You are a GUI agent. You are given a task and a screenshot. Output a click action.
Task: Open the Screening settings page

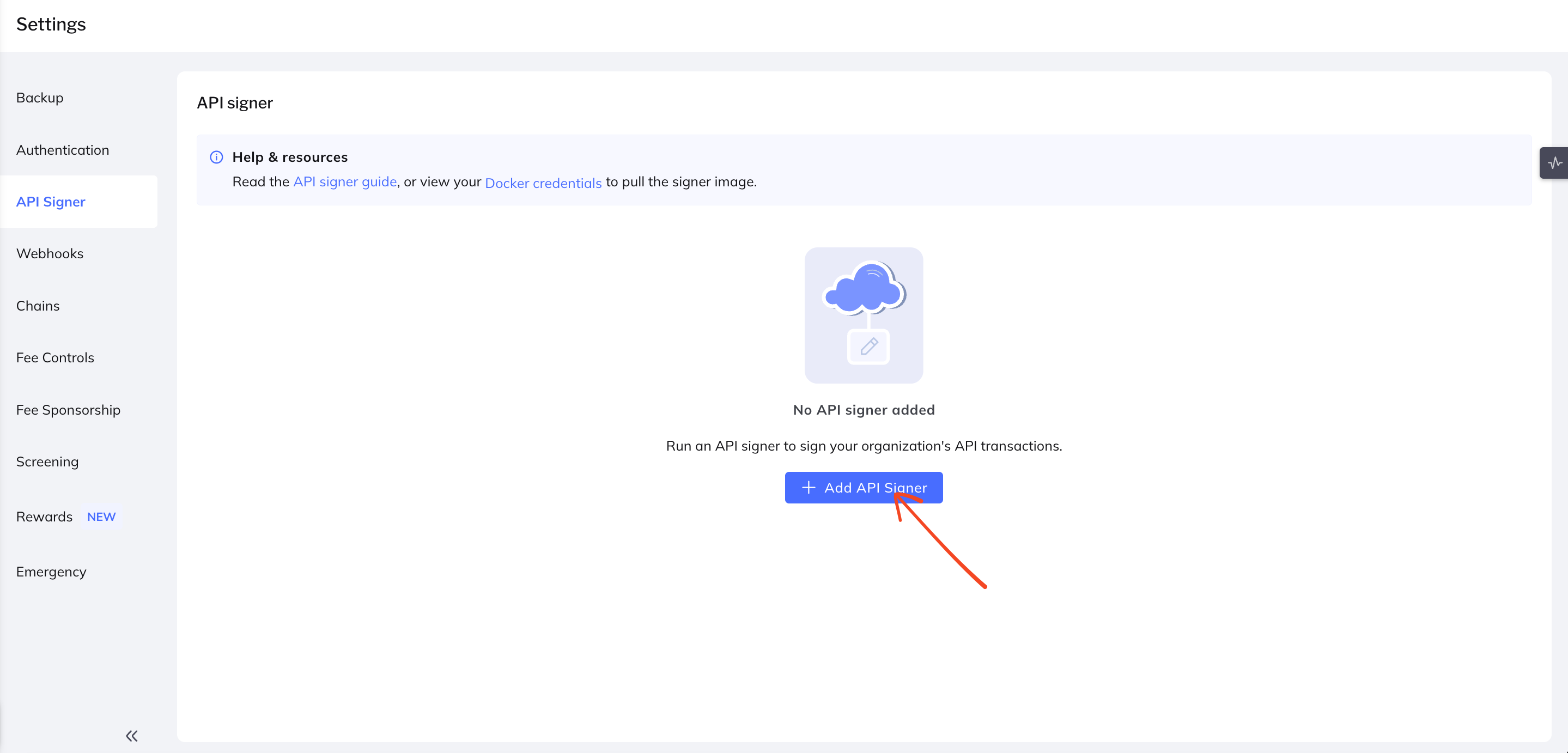[x=47, y=461]
